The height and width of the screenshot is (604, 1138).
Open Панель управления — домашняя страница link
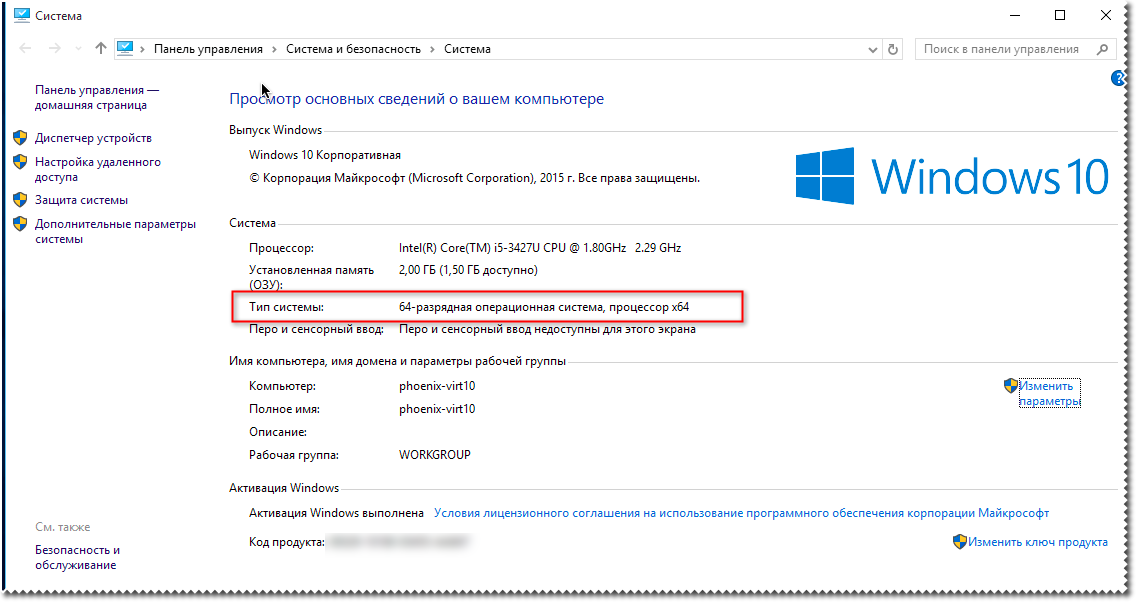(x=97, y=97)
